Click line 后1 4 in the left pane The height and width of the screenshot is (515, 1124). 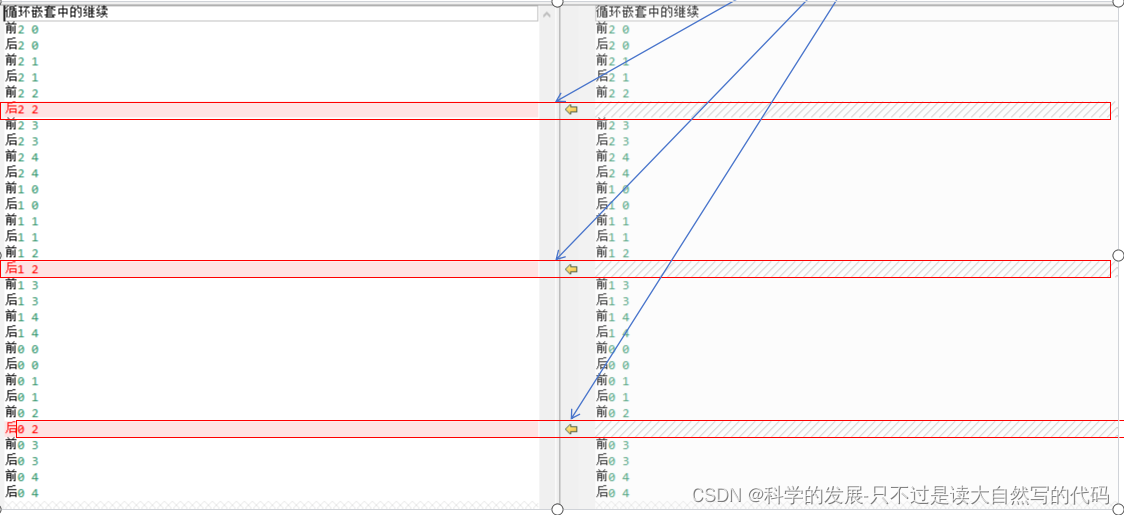click(22, 333)
